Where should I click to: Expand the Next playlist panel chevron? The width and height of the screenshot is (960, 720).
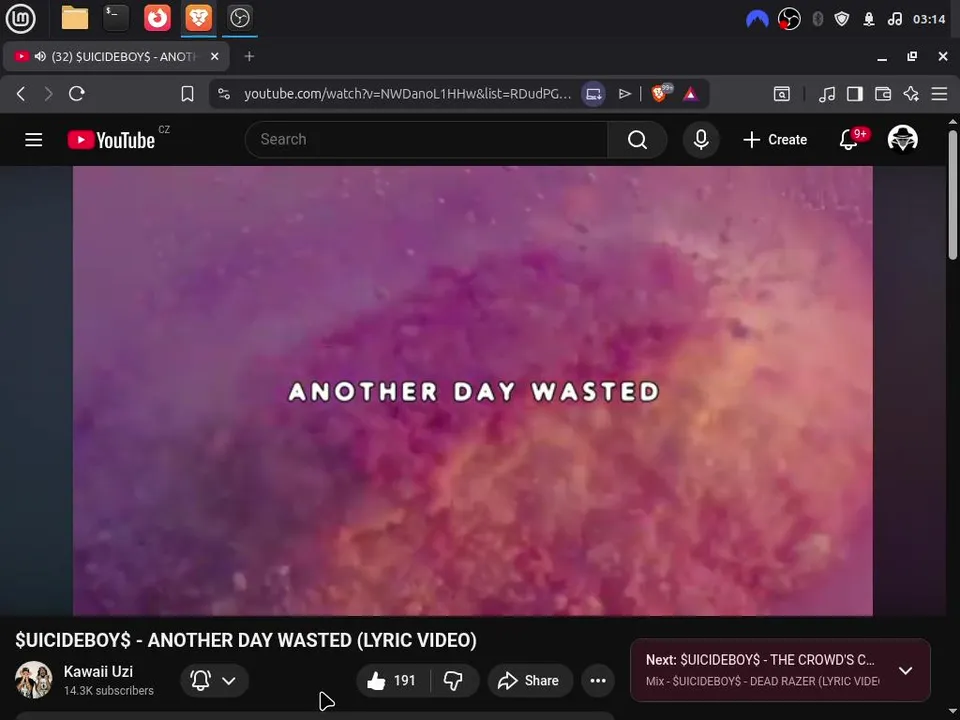[x=906, y=670]
